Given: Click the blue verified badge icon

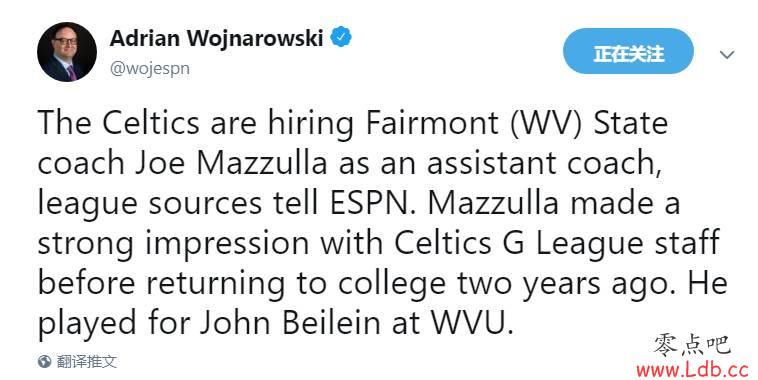Looking at the screenshot, I should click(341, 37).
